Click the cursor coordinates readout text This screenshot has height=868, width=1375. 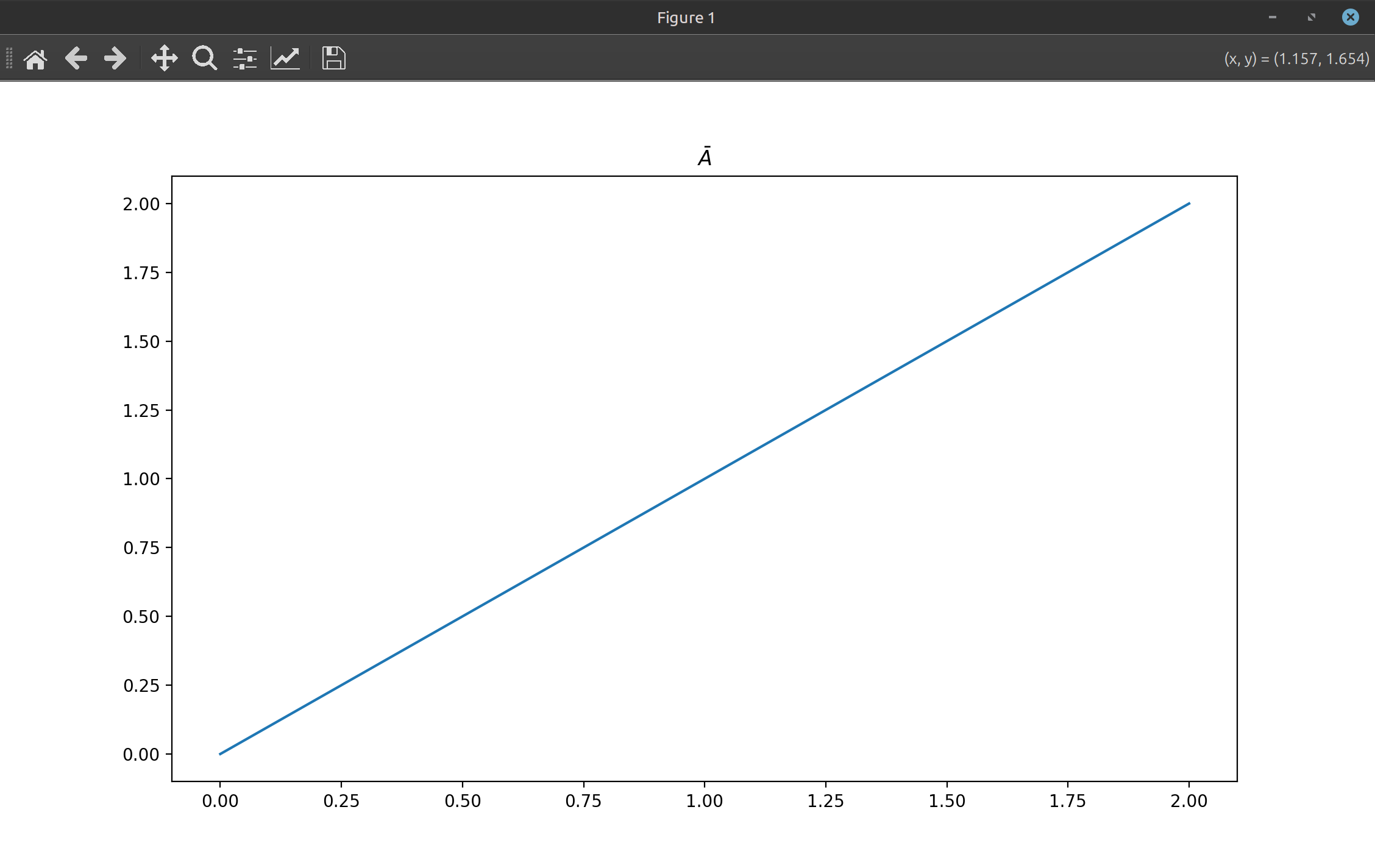[1296, 59]
